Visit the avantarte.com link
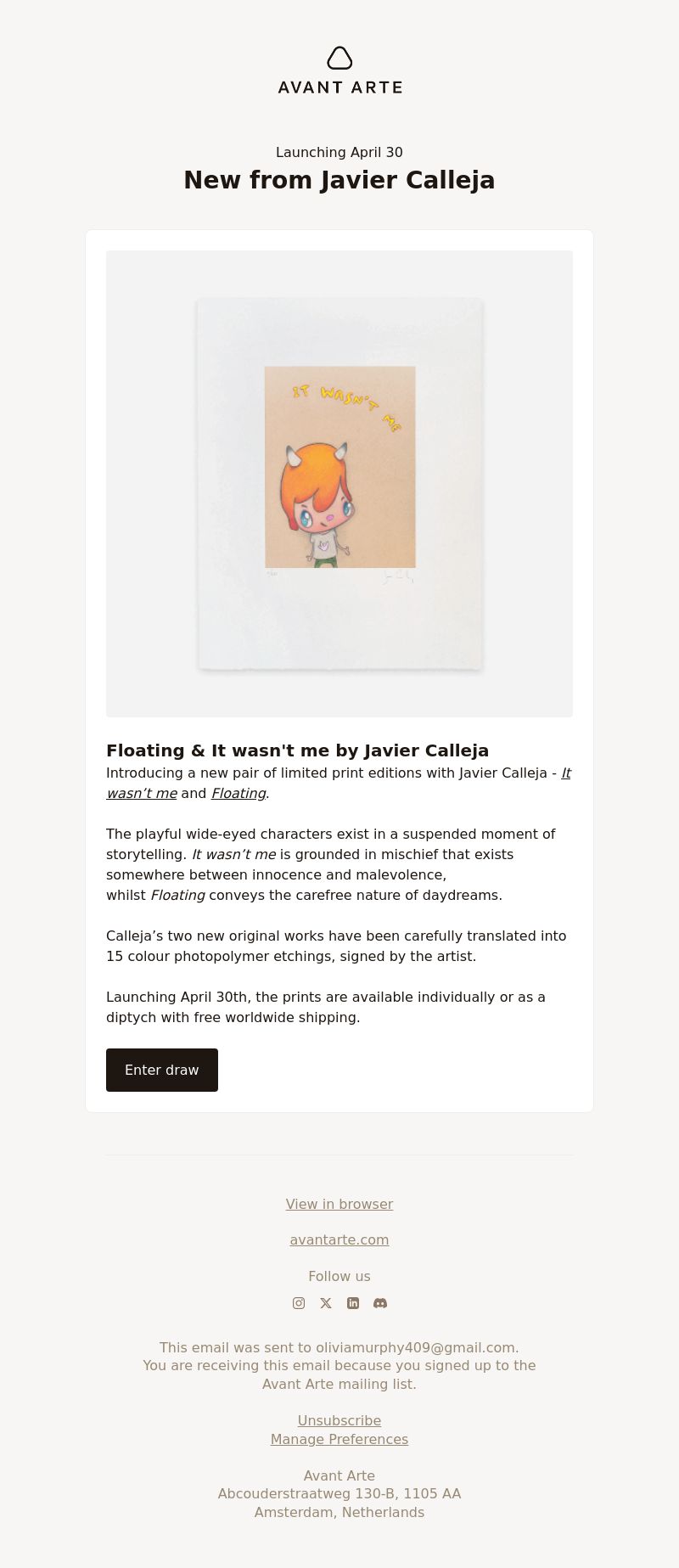The height and width of the screenshot is (1568, 679). click(339, 1239)
